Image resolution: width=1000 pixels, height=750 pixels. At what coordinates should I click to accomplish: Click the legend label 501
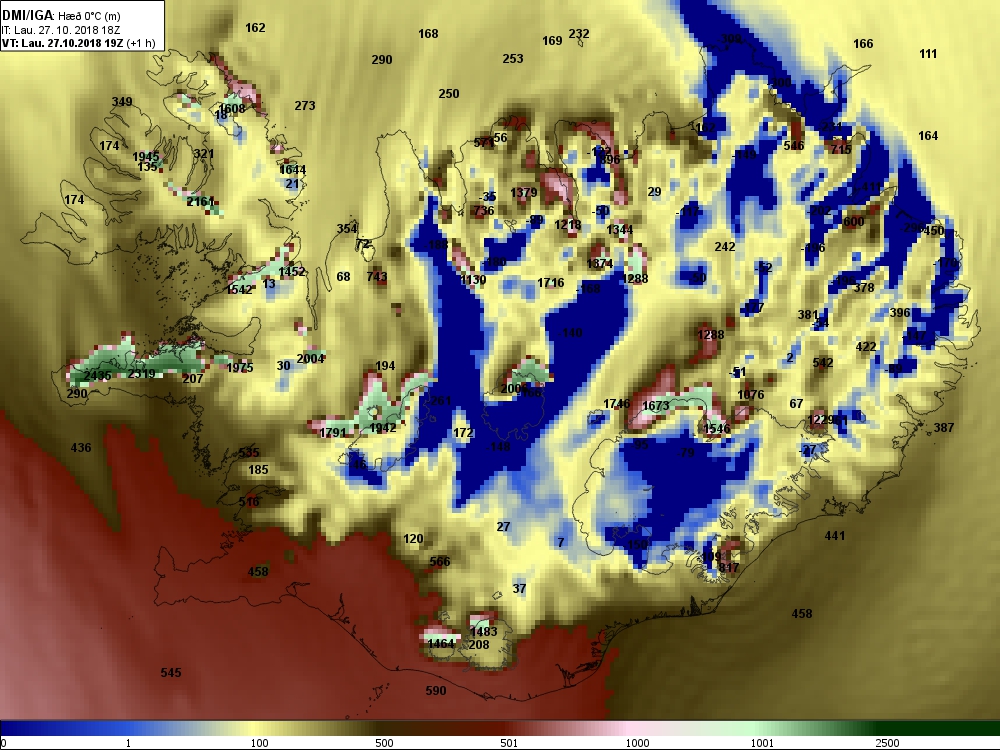pos(509,743)
